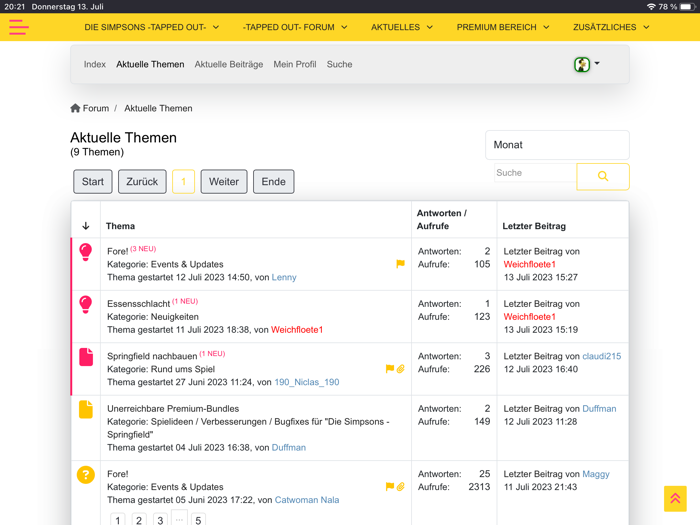Focus the Suche text input field
The width and height of the screenshot is (700, 525).
tap(534, 174)
